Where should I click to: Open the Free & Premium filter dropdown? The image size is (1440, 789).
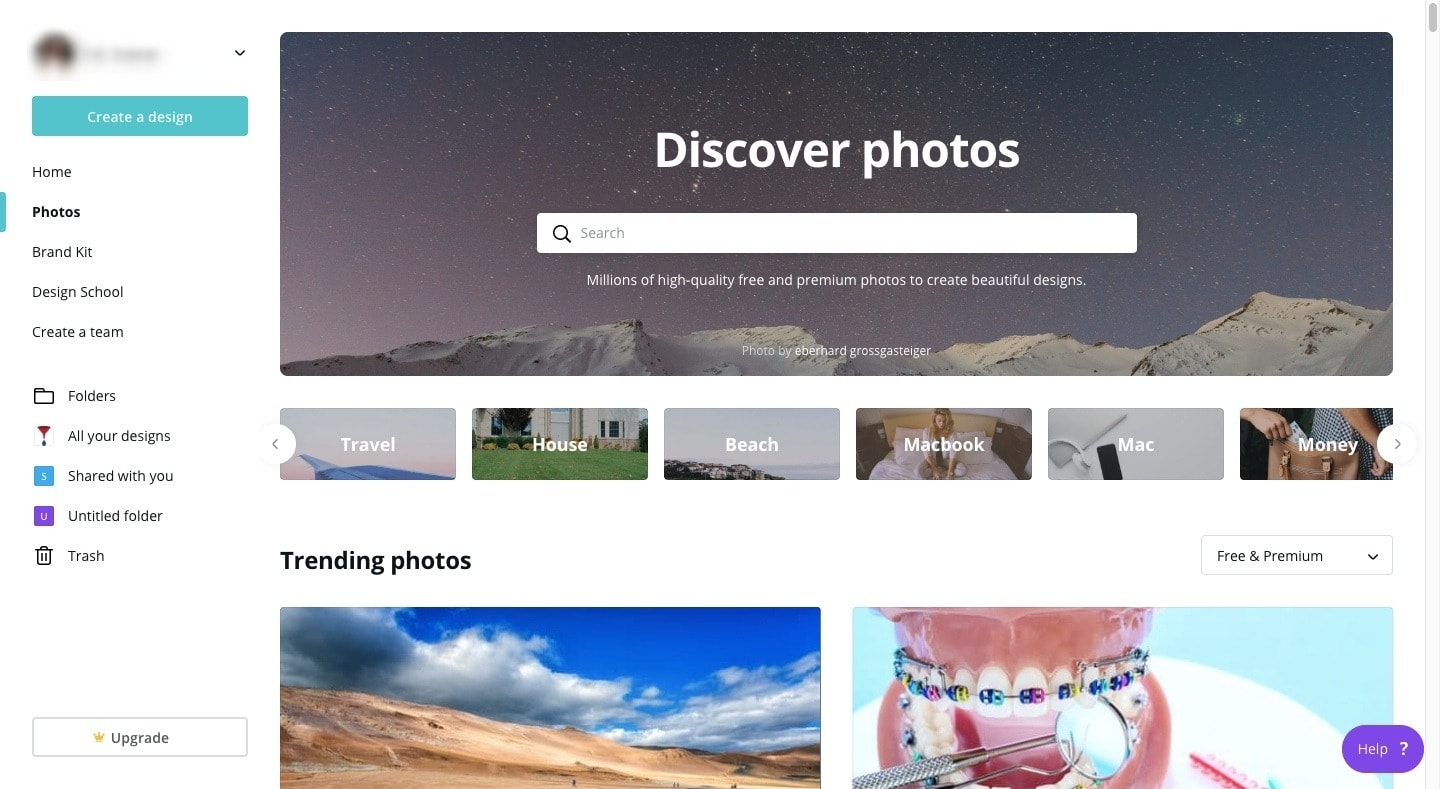tap(1296, 556)
